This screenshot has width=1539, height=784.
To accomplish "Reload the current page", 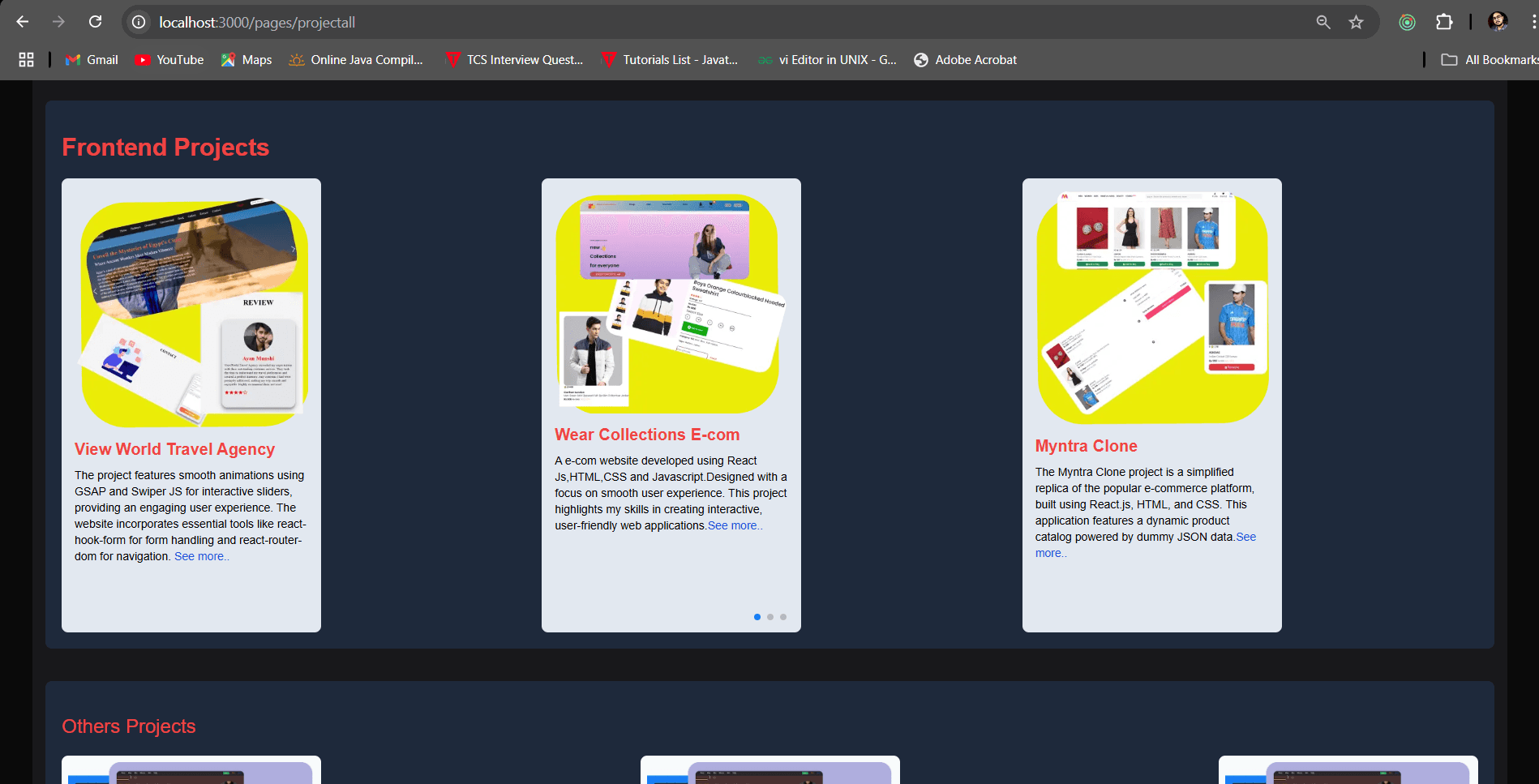I will click(95, 22).
